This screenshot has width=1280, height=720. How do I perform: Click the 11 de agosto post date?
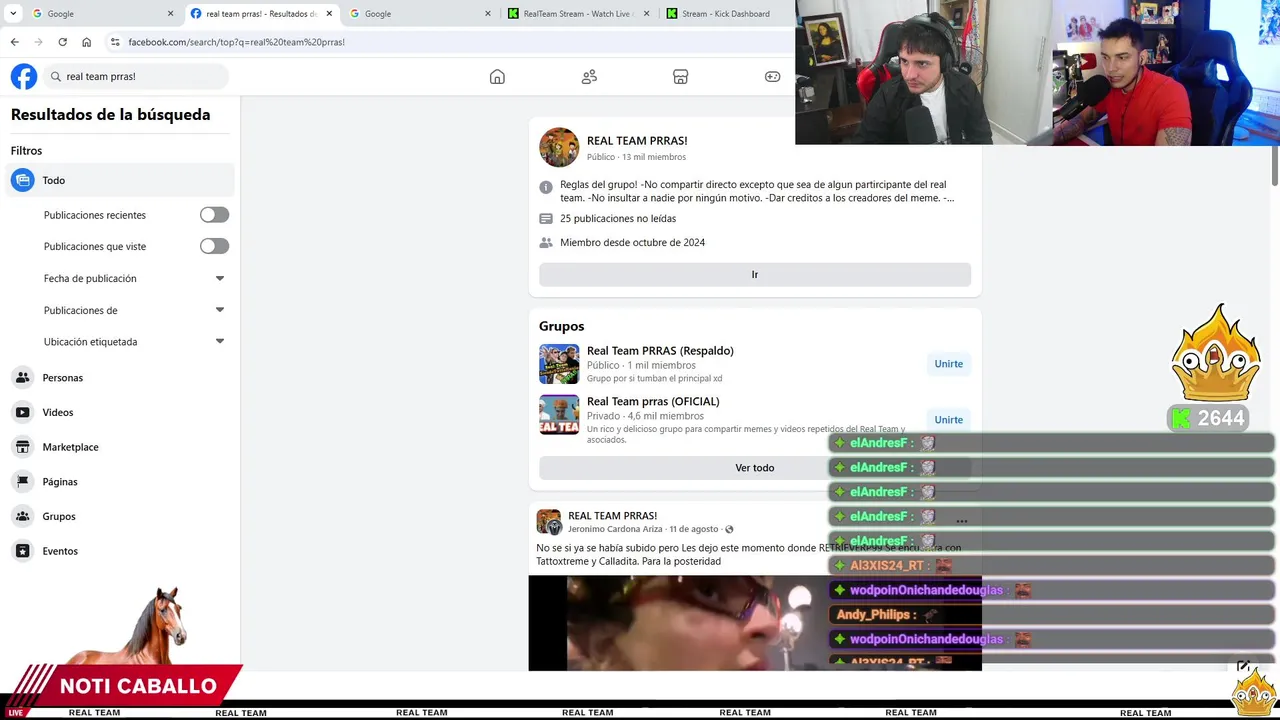694,529
